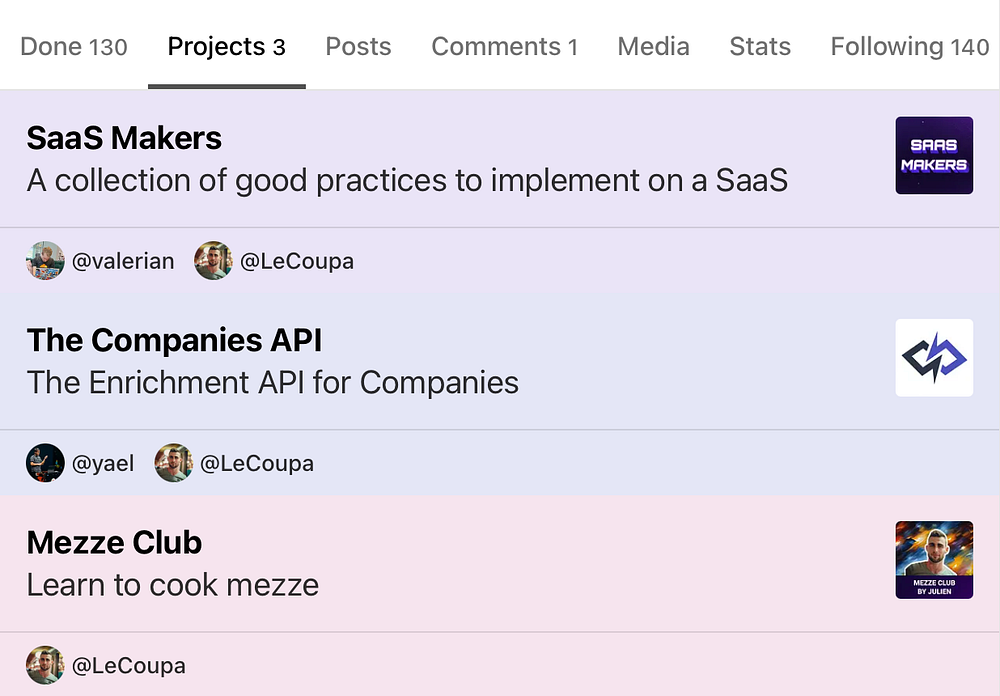1000x696 pixels.
Task: Select the Projects tab
Action: 226,47
